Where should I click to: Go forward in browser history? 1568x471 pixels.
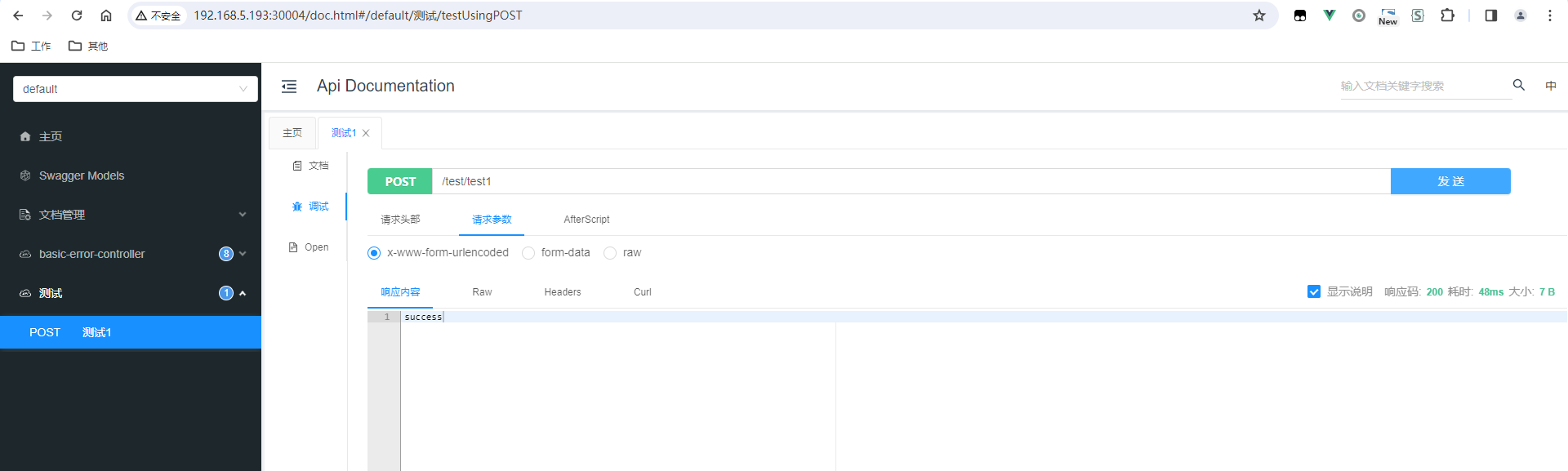pos(47,16)
